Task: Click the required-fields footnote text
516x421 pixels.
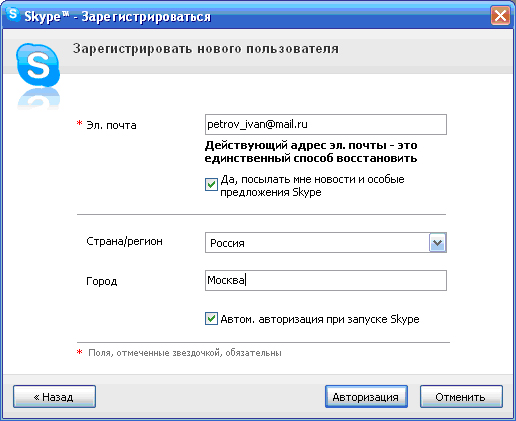Action: click(185, 353)
